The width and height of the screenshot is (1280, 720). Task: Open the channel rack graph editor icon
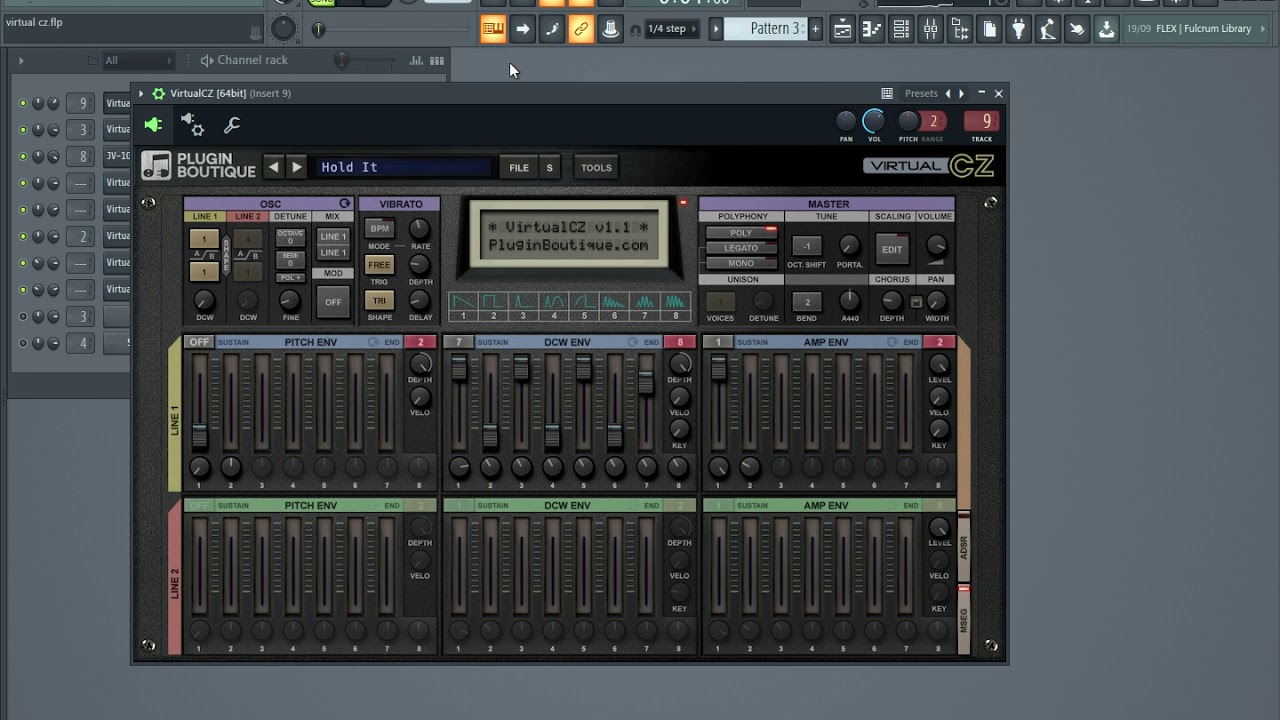click(416, 61)
